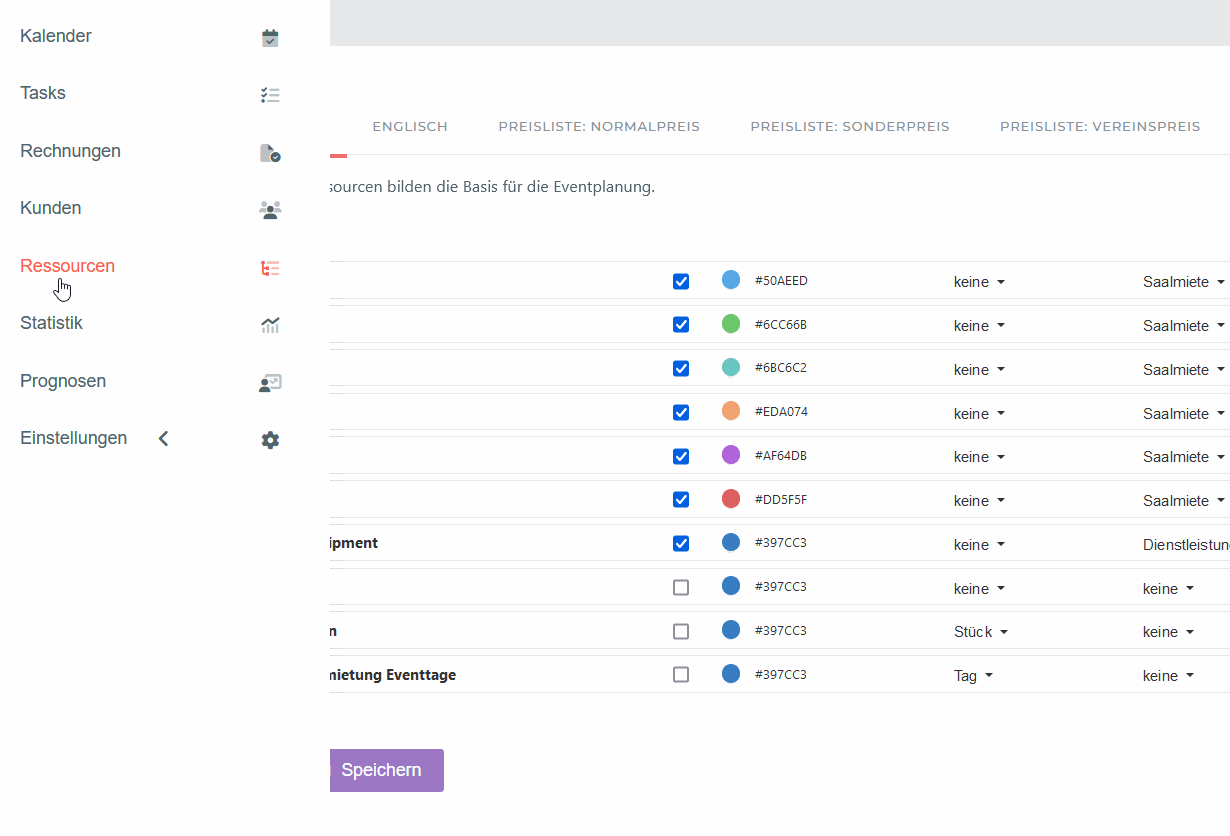This screenshot has width=1230, height=836.
Task: Open Einstellungen using the gear icon
Action: coord(270,440)
